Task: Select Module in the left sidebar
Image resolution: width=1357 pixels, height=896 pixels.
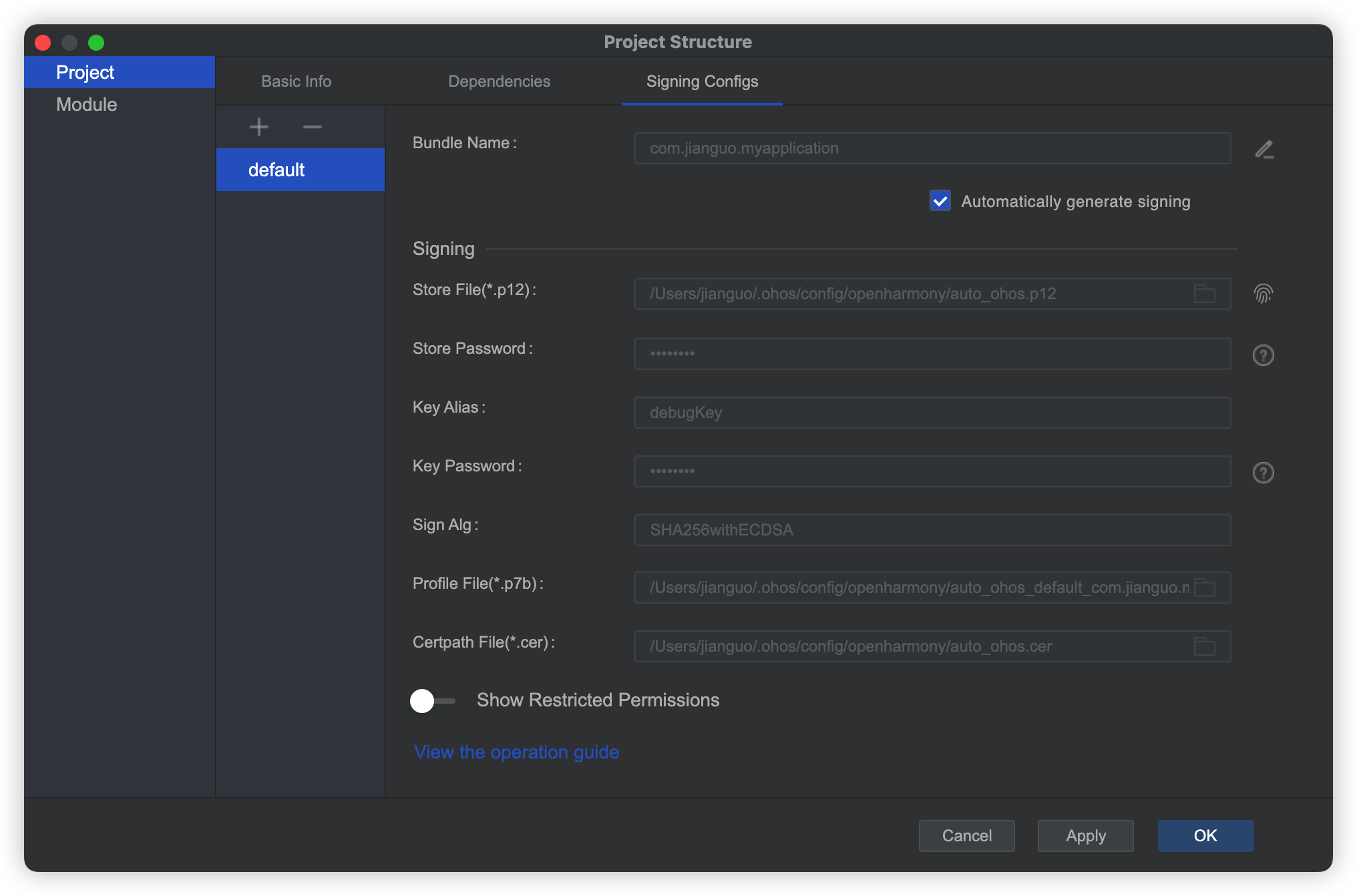Action: pos(87,104)
